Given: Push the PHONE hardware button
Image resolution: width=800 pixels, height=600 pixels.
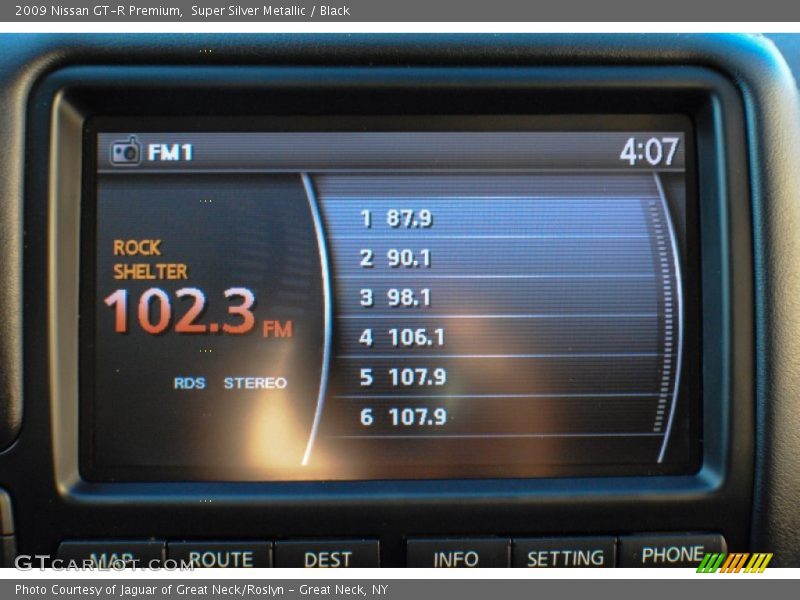Looking at the screenshot, I should [672, 552].
